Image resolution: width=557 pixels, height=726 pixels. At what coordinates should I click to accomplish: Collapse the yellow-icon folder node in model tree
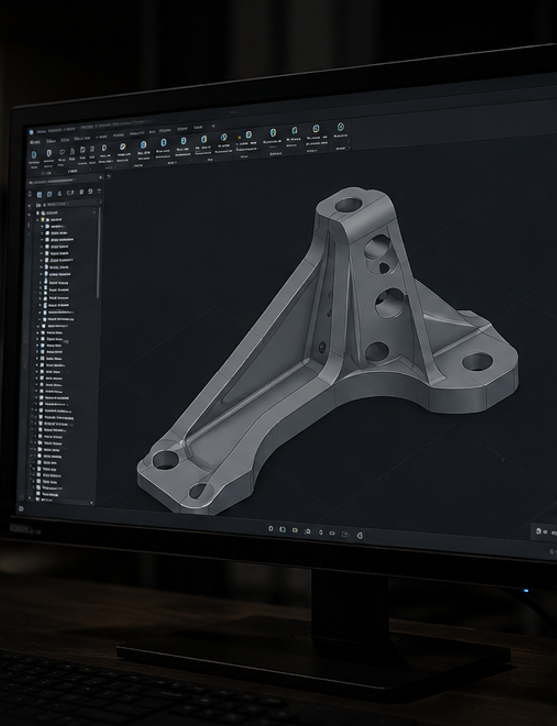(38, 220)
